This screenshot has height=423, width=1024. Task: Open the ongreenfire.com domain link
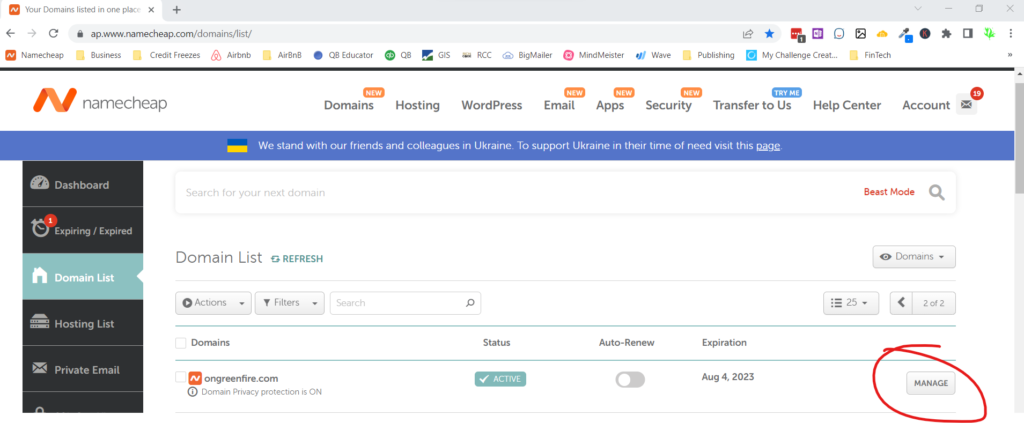pos(241,378)
